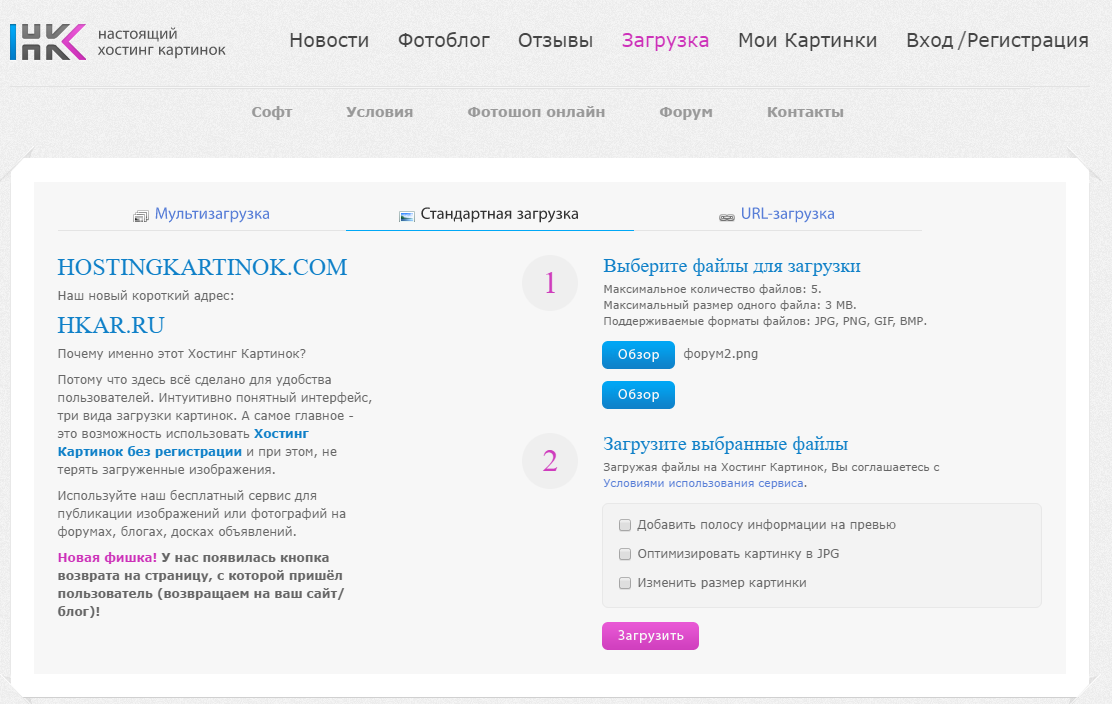
Task: Enable Добавить полосу информации на превью checkbox
Action: coord(625,525)
